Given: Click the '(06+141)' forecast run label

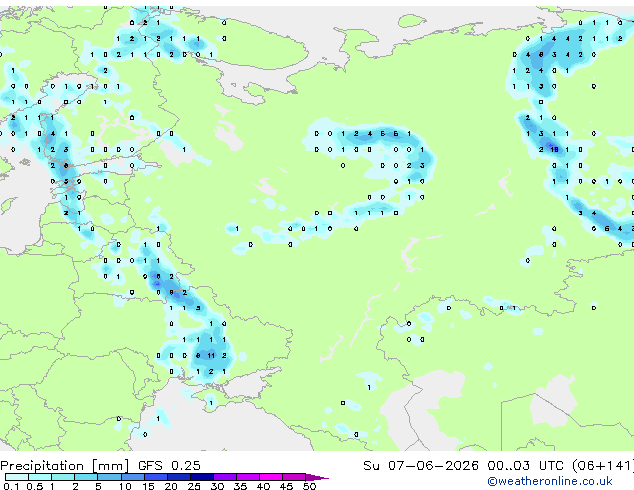Looking at the screenshot, I should [602, 466].
